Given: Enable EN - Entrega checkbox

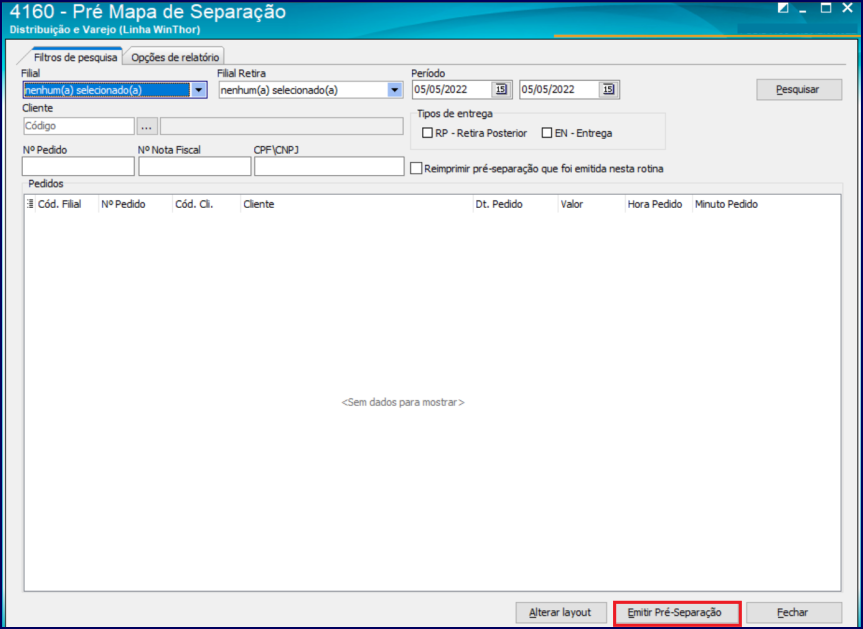Looking at the screenshot, I should 547,133.
